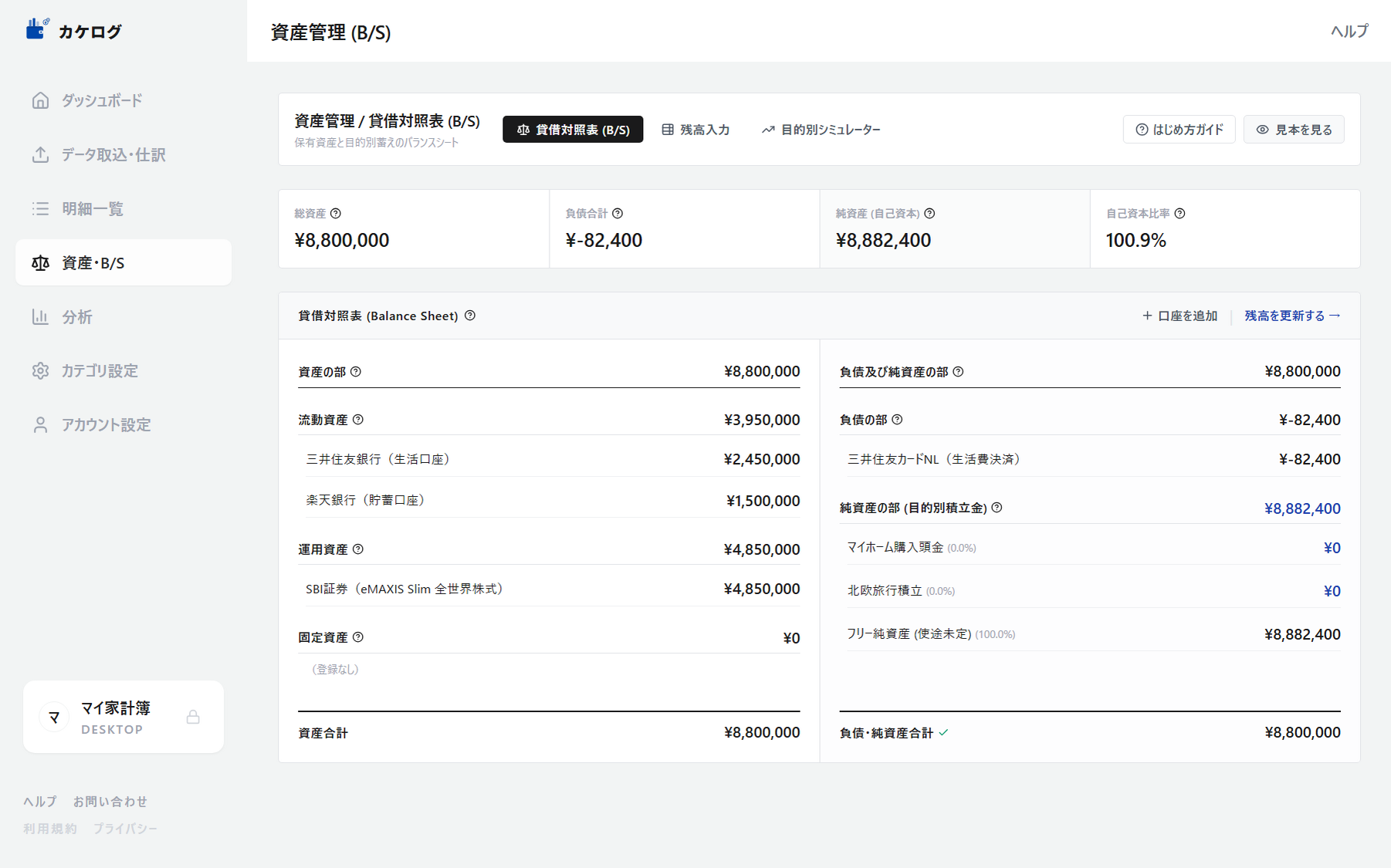Switch to the 貸借対照表 (B/S) tab
1391x868 pixels.
pyautogui.click(x=573, y=130)
